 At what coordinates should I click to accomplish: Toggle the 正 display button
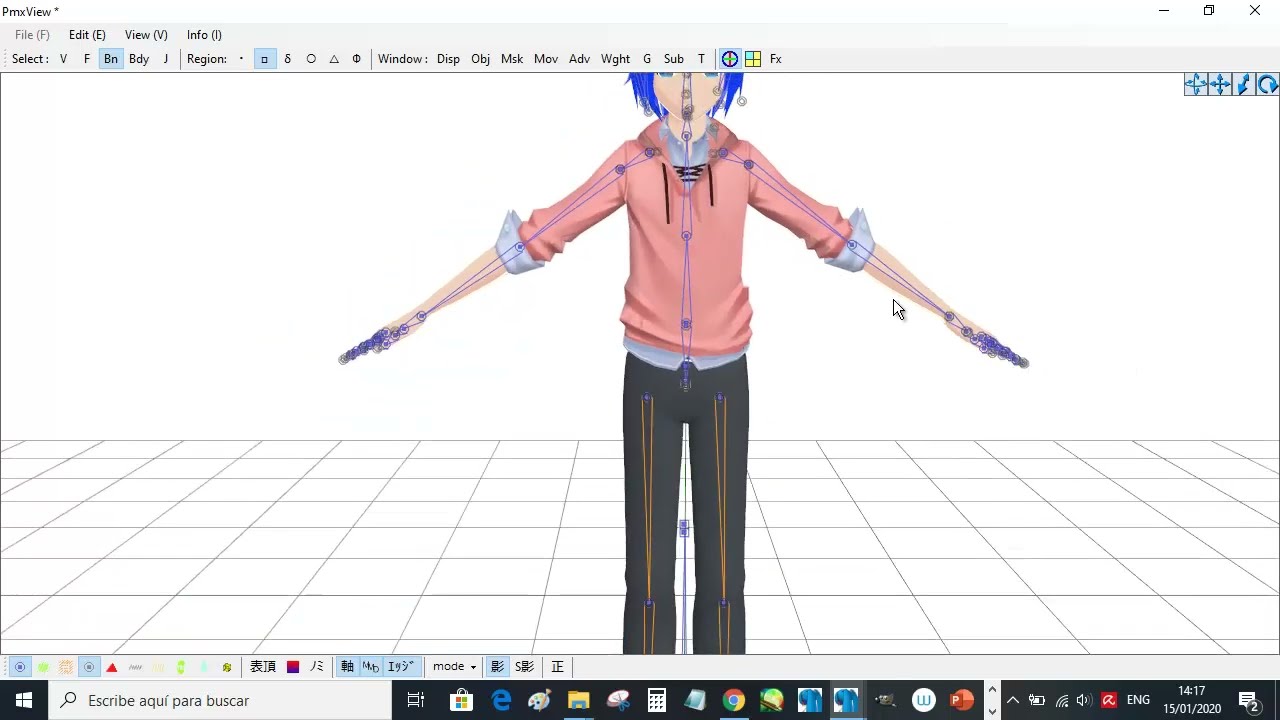558,667
